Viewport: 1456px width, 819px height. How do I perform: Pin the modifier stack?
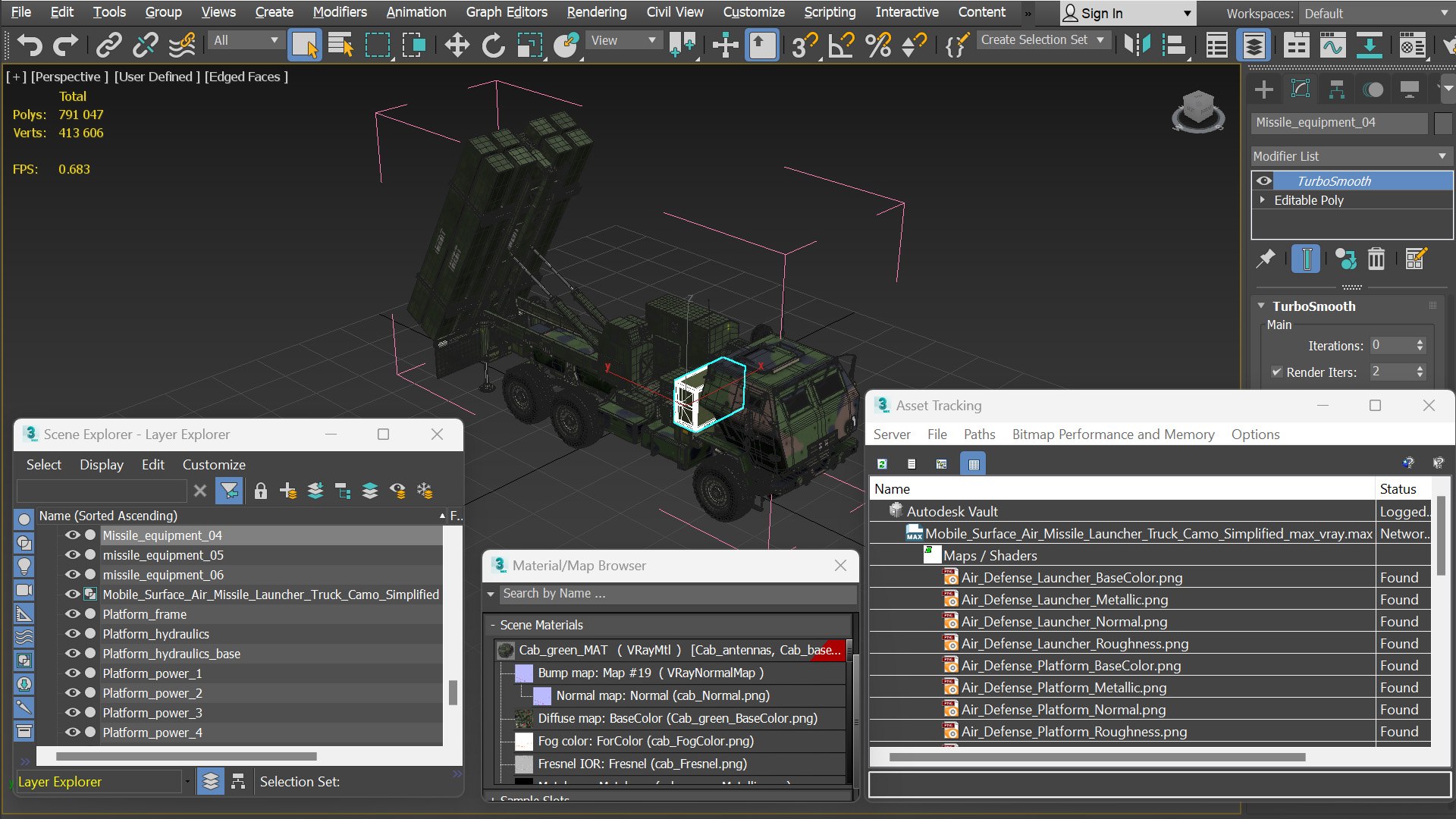click(x=1265, y=259)
